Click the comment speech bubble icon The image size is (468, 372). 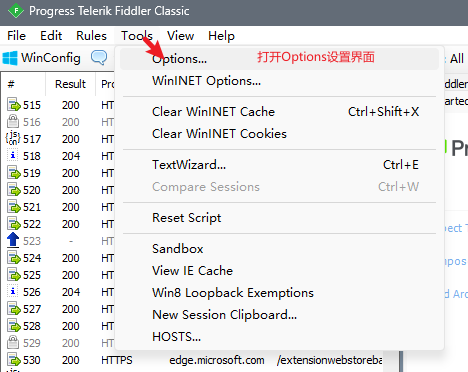coord(99,58)
